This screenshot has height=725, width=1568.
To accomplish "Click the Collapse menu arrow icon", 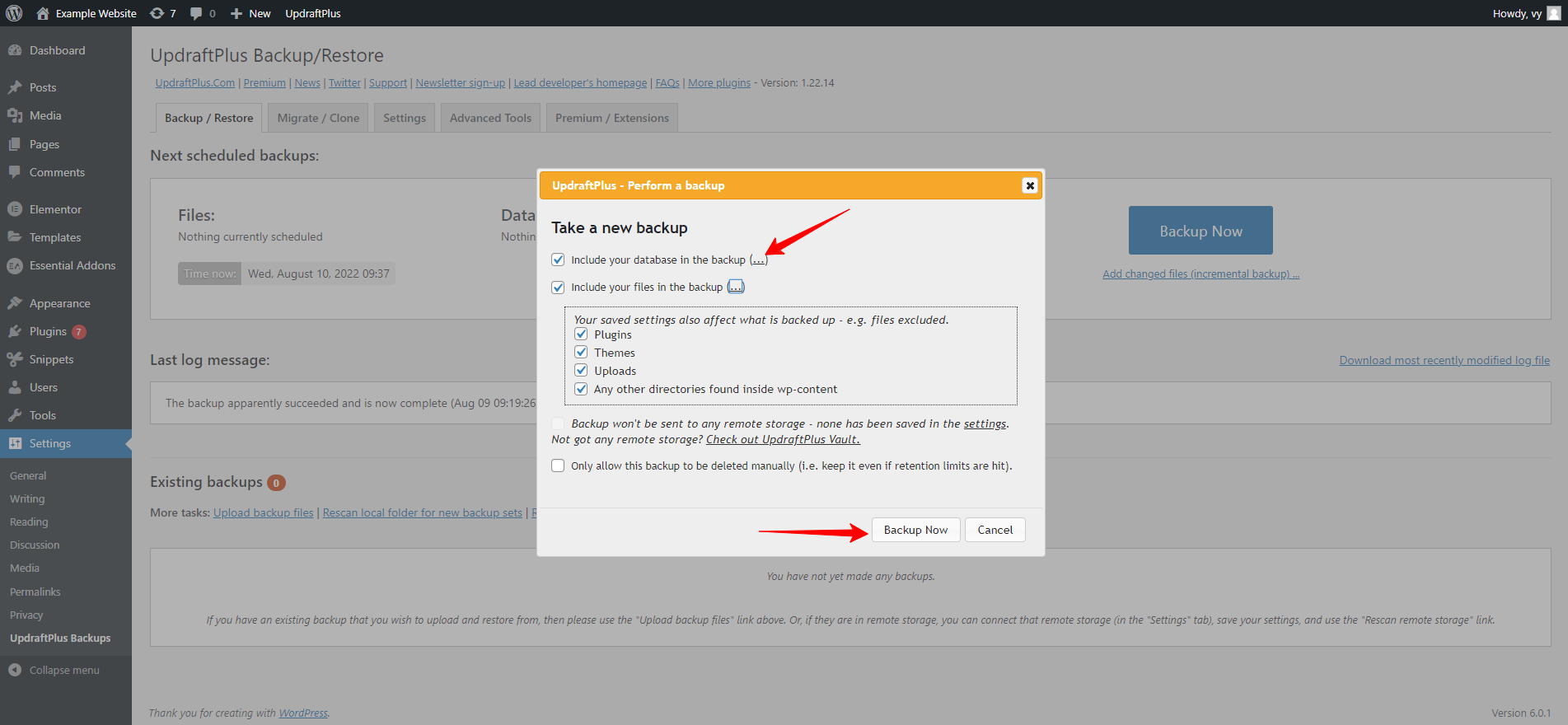I will [x=15, y=670].
